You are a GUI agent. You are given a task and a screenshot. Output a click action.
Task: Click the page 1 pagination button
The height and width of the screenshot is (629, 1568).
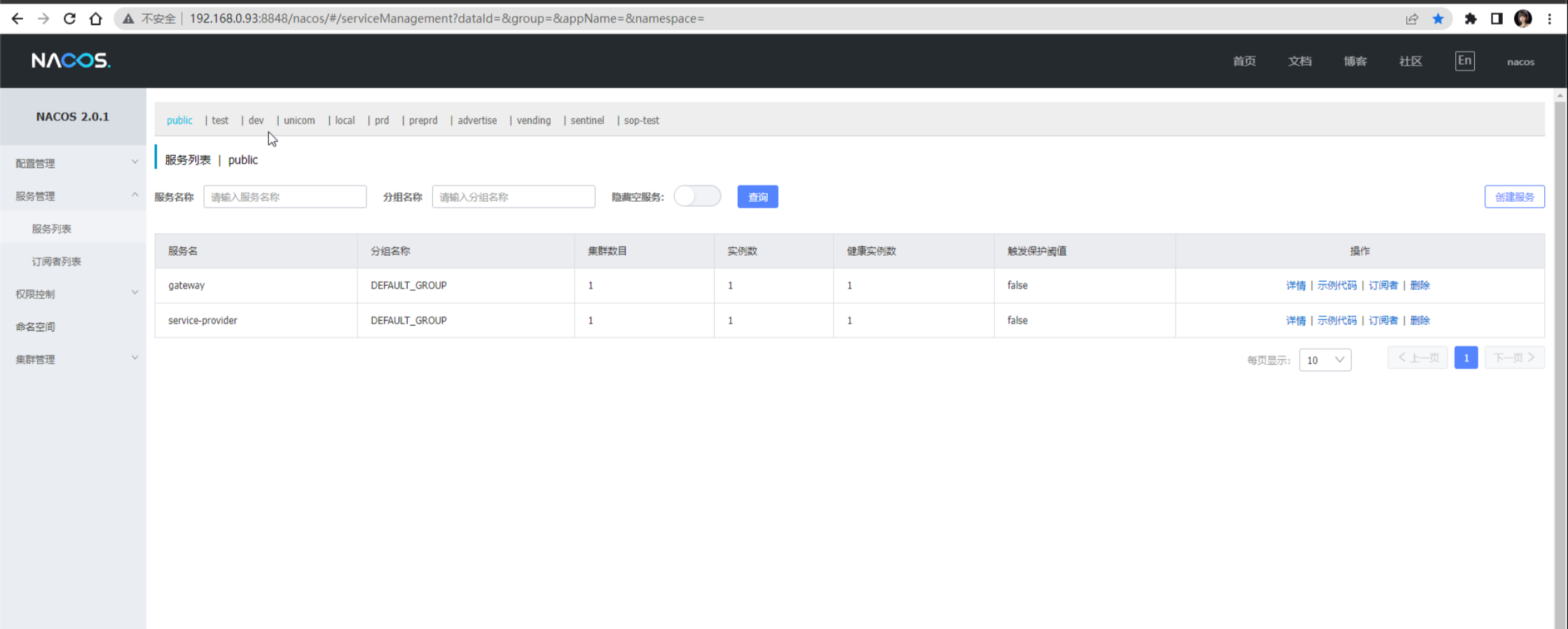(1466, 358)
